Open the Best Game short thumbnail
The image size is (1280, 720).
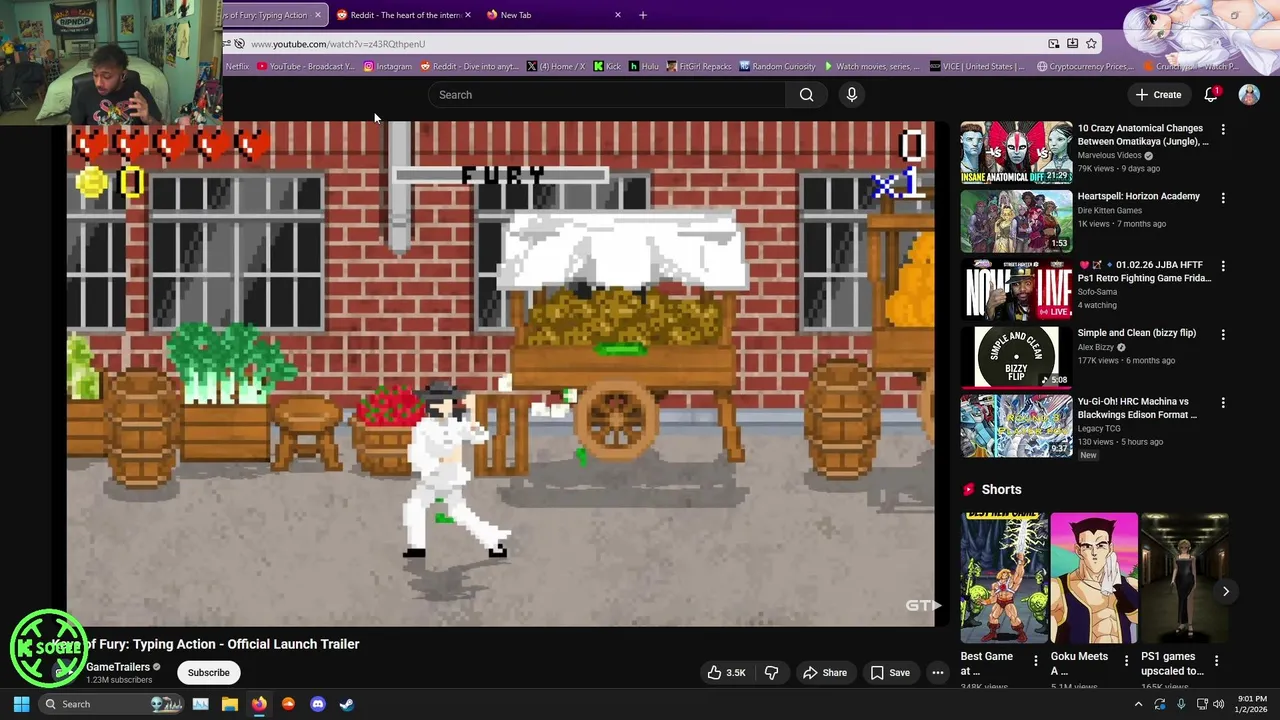pyautogui.click(x=1004, y=578)
